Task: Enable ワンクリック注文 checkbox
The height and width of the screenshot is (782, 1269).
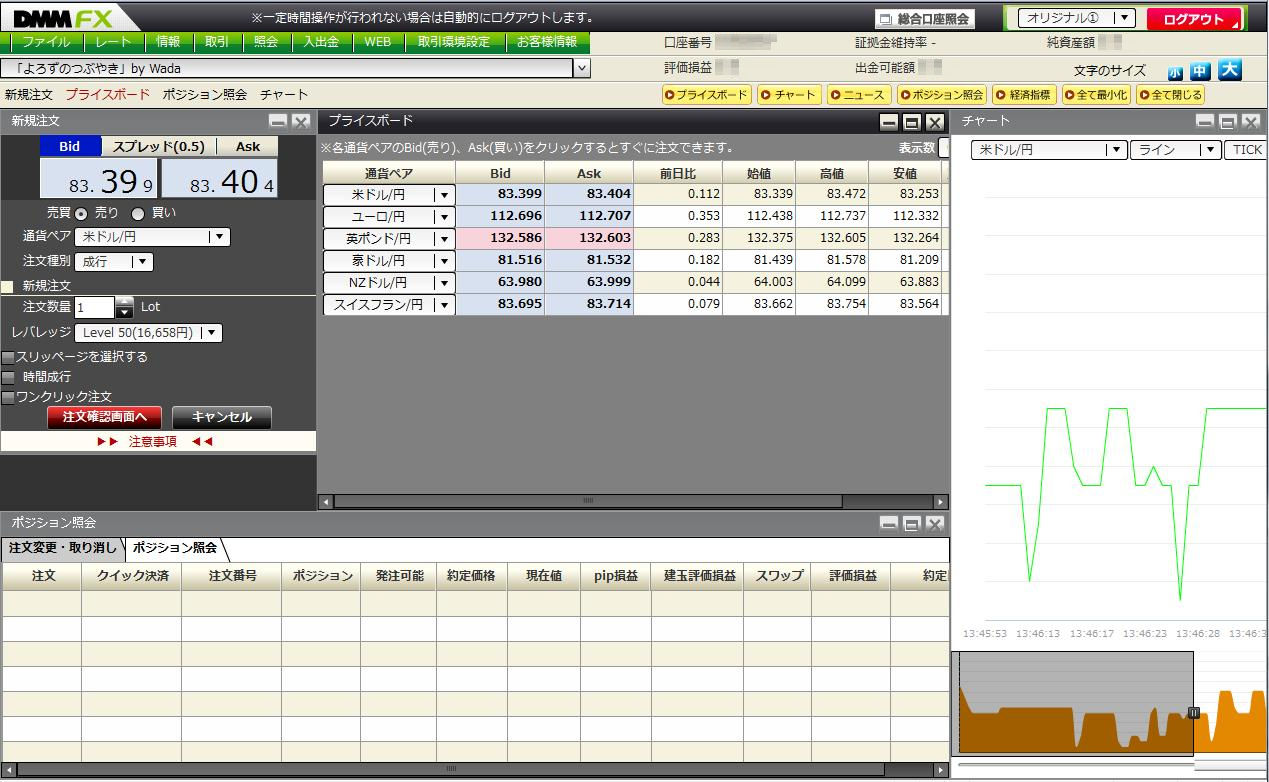Action: click(x=8, y=397)
